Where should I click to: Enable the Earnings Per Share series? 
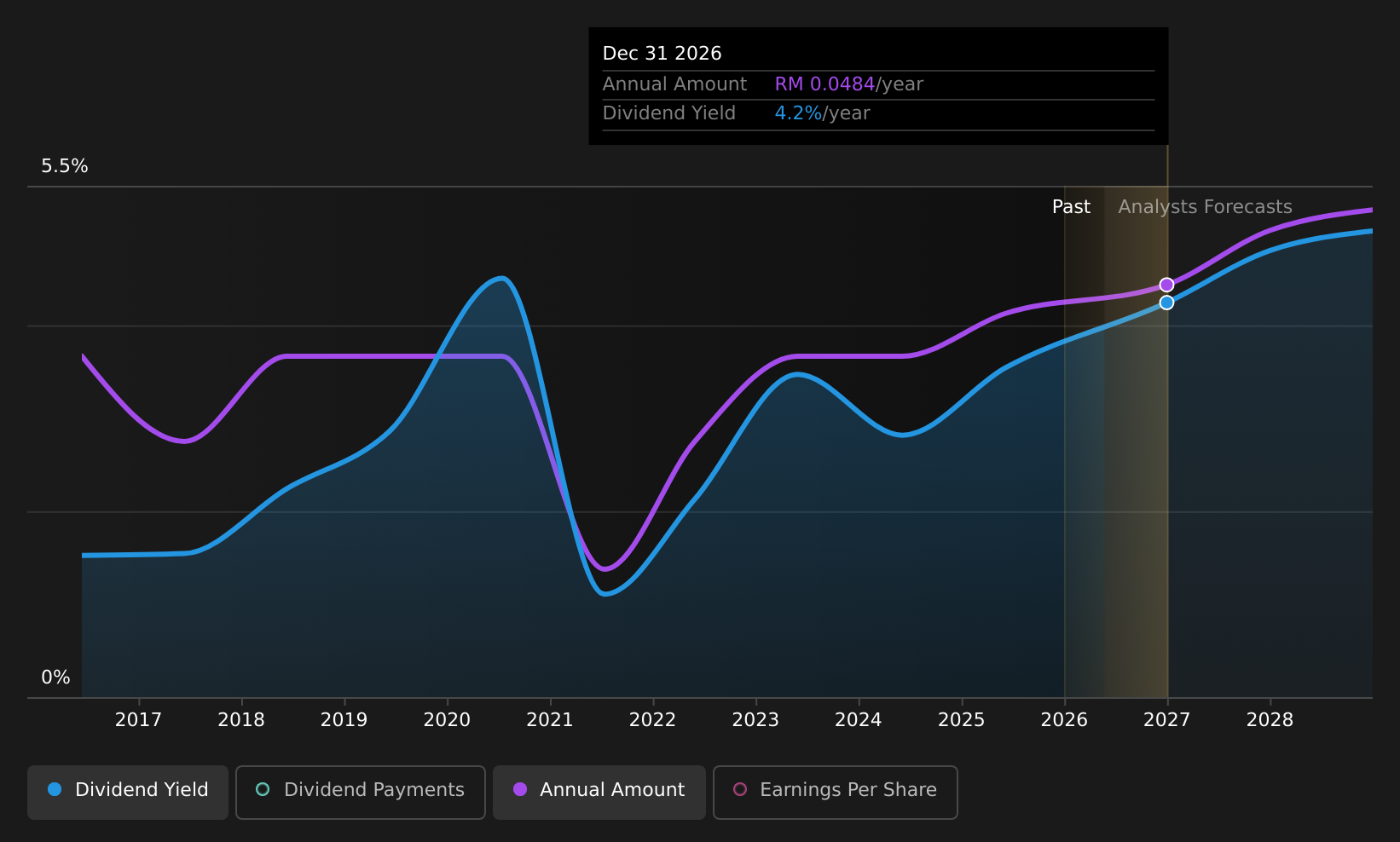coord(836,792)
